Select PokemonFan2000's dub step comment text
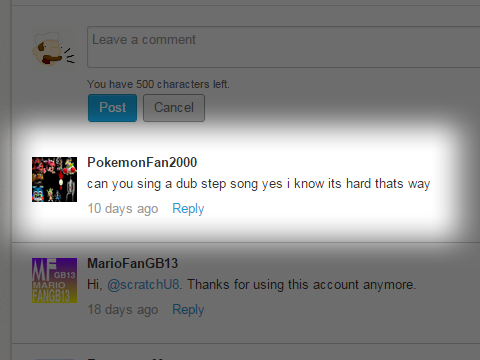The width and height of the screenshot is (480, 360). coord(259,184)
